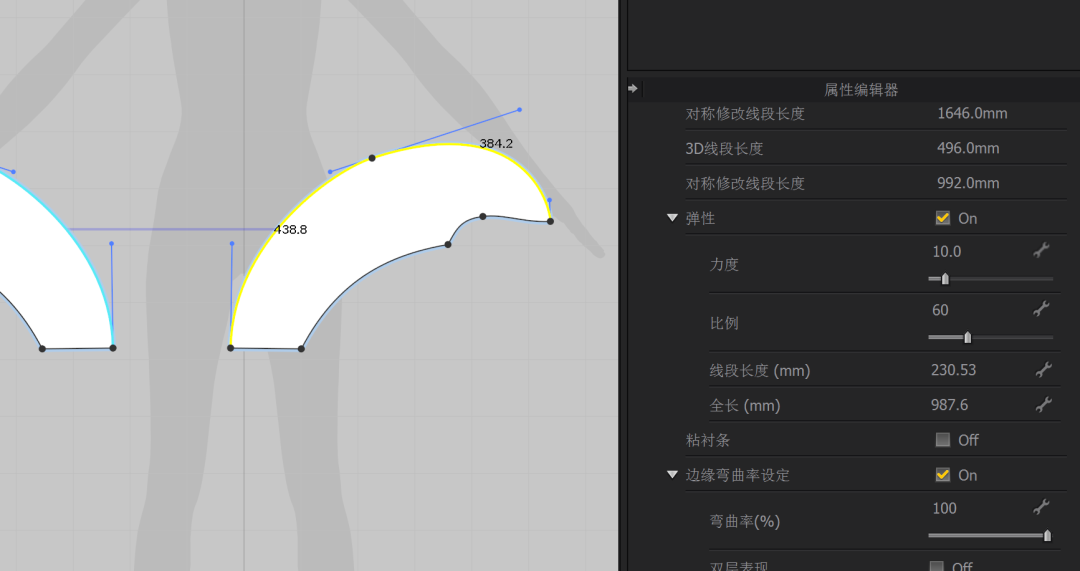
Task: Click wrench icon next to 力度 value
Action: click(1041, 251)
